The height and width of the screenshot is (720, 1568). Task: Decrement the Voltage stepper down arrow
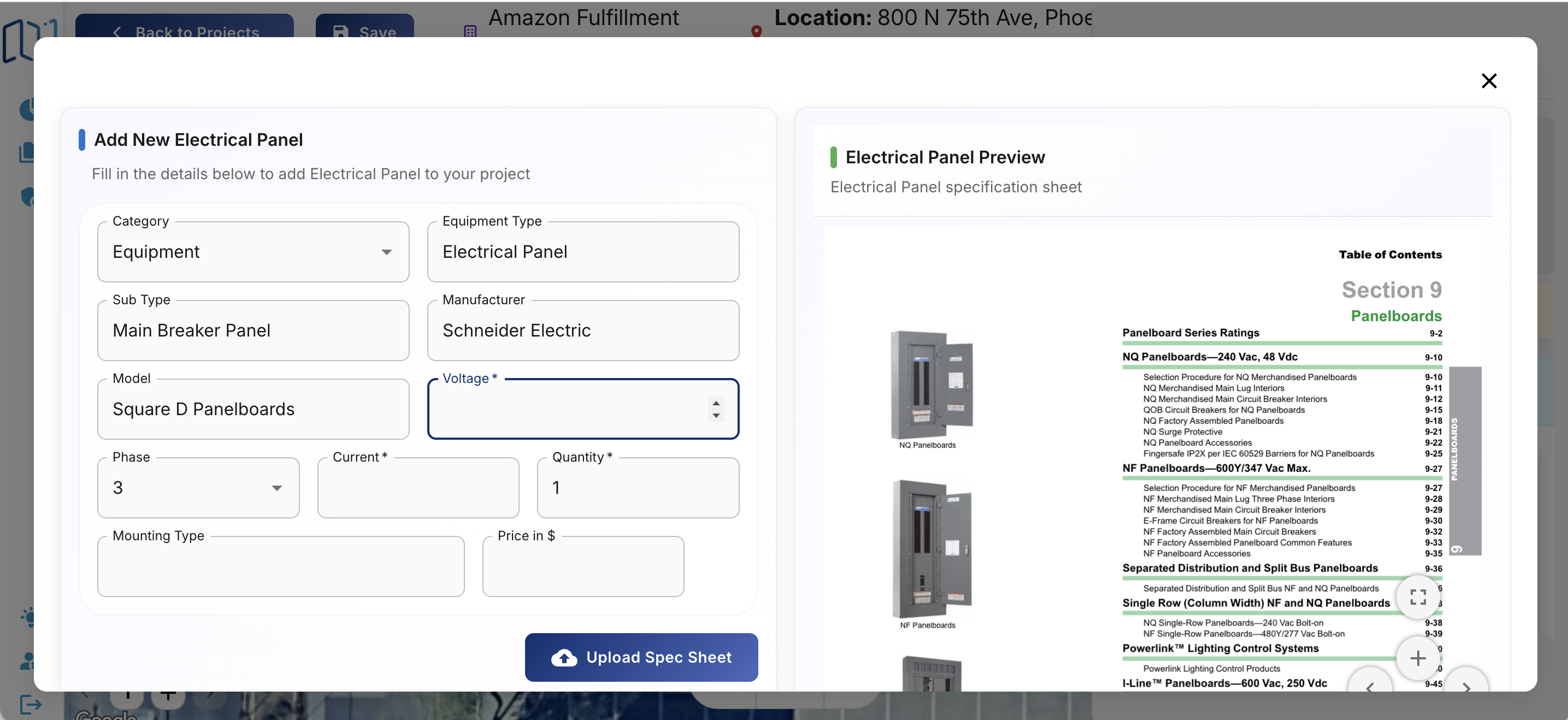coord(716,416)
